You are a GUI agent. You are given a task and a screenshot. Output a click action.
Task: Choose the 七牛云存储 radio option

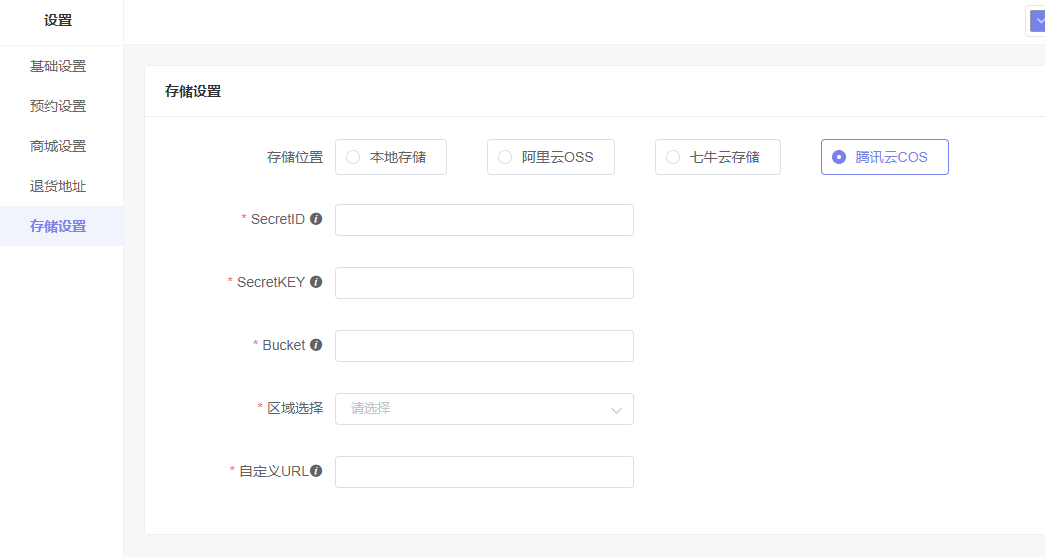click(717, 157)
